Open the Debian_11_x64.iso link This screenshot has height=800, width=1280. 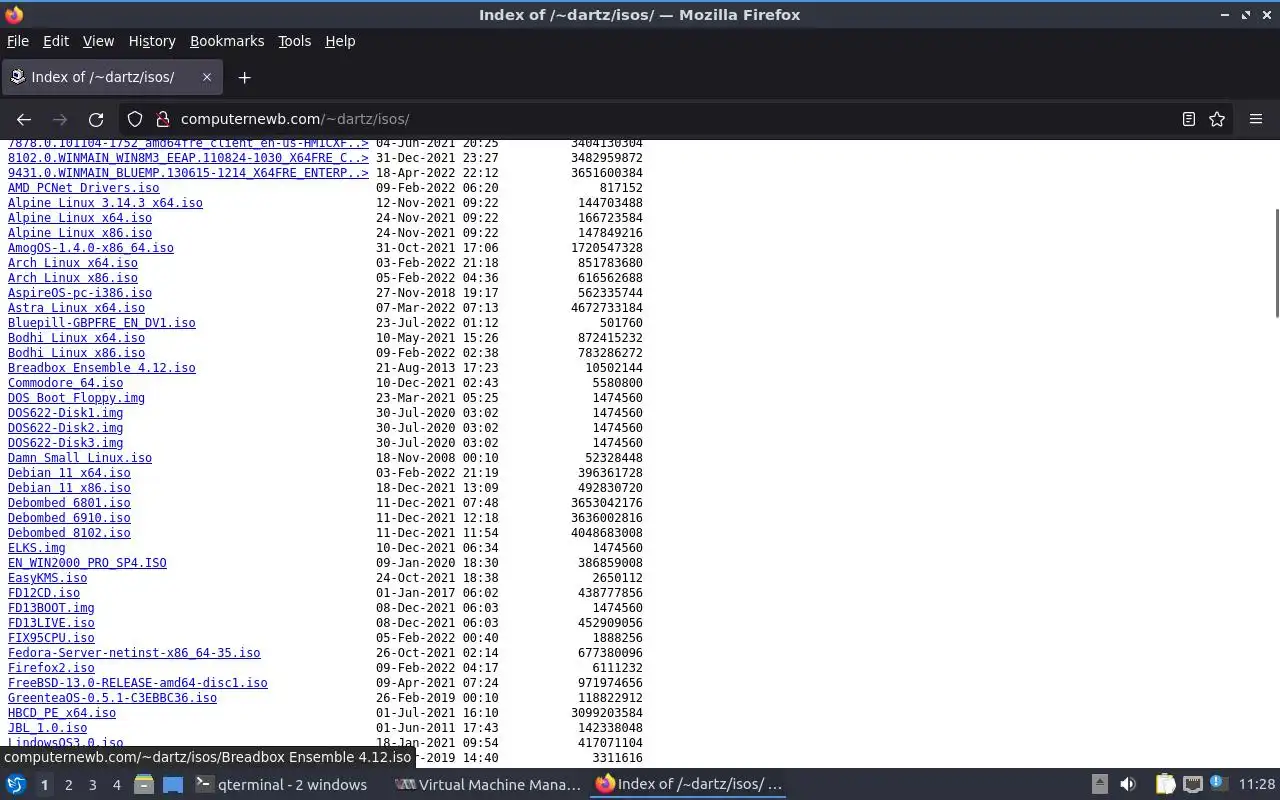[x=69, y=473]
